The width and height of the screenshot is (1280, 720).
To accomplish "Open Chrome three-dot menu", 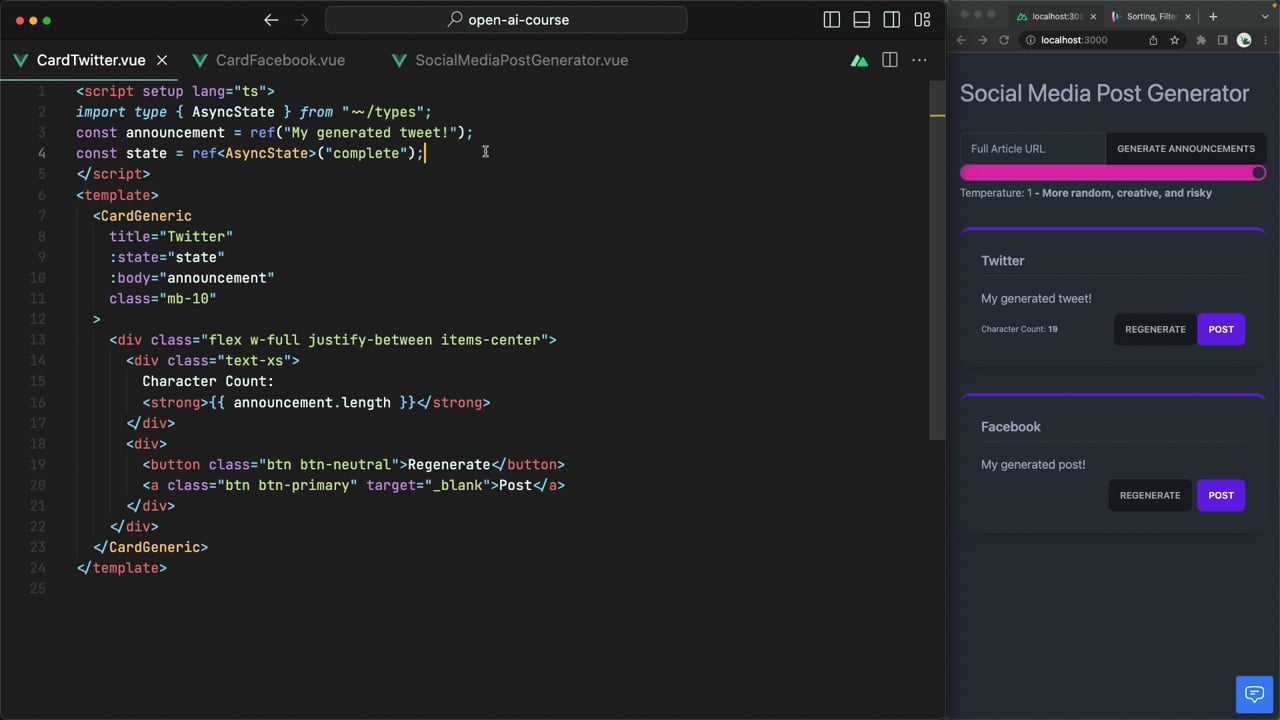I will [1266, 40].
